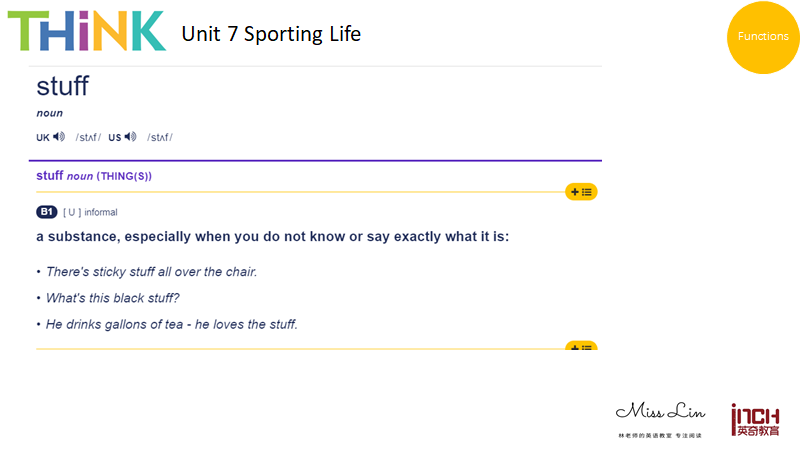This screenshot has height=450, width=800.
Task: Select the Unit 7 Sporting Life title
Action: tap(271, 34)
